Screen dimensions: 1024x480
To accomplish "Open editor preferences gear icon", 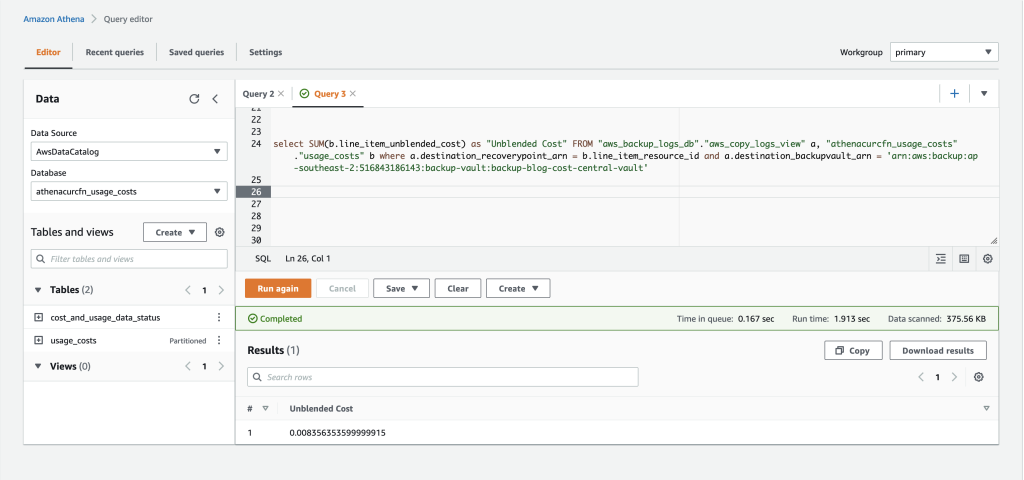I will (x=987, y=259).
